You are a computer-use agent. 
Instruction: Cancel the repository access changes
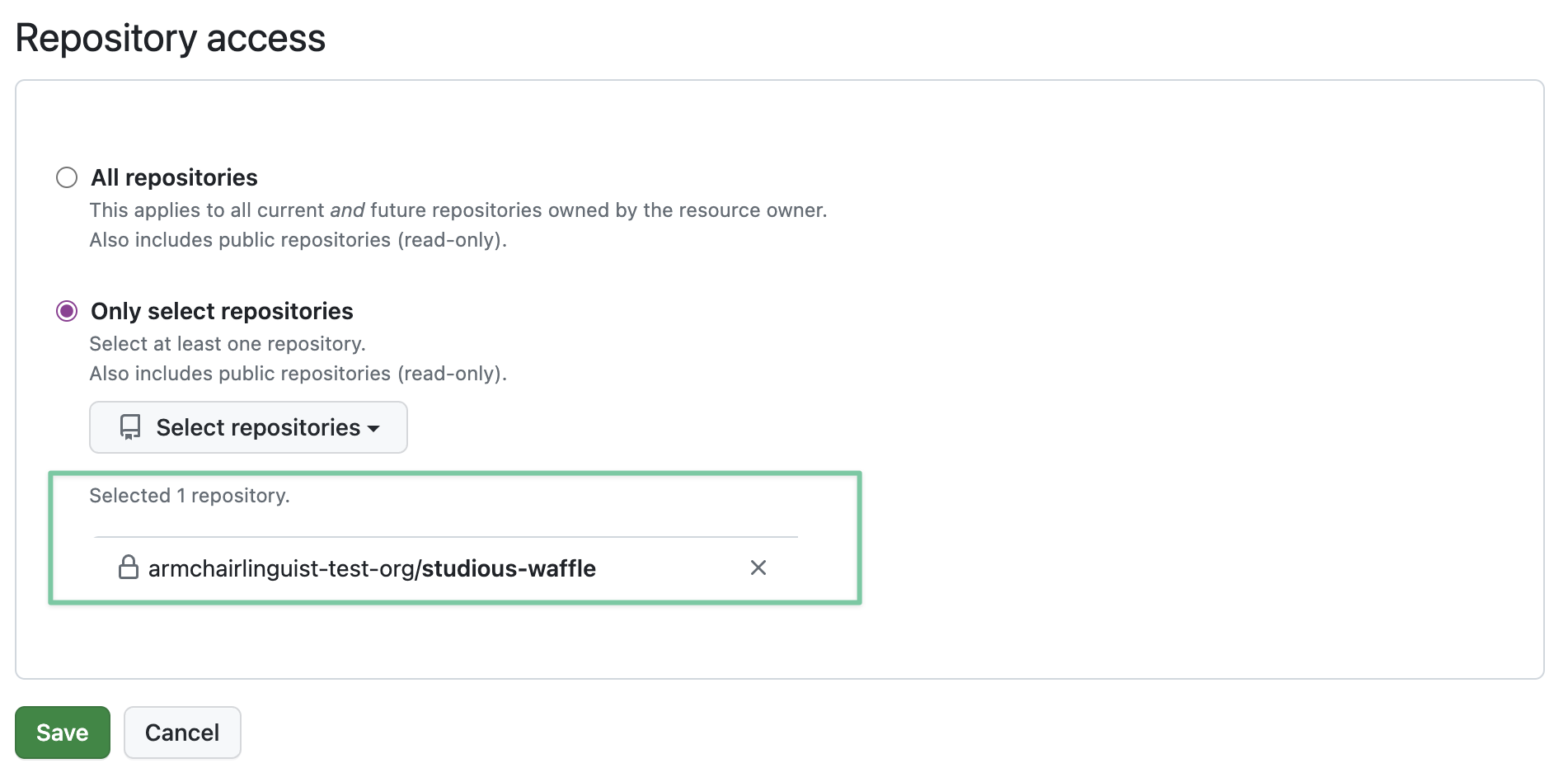point(181,732)
